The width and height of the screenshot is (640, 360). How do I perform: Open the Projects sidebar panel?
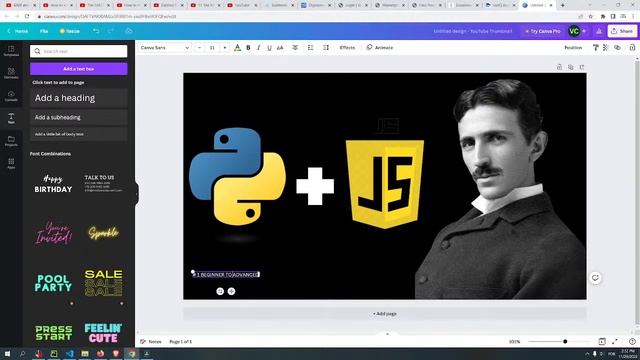[11, 141]
